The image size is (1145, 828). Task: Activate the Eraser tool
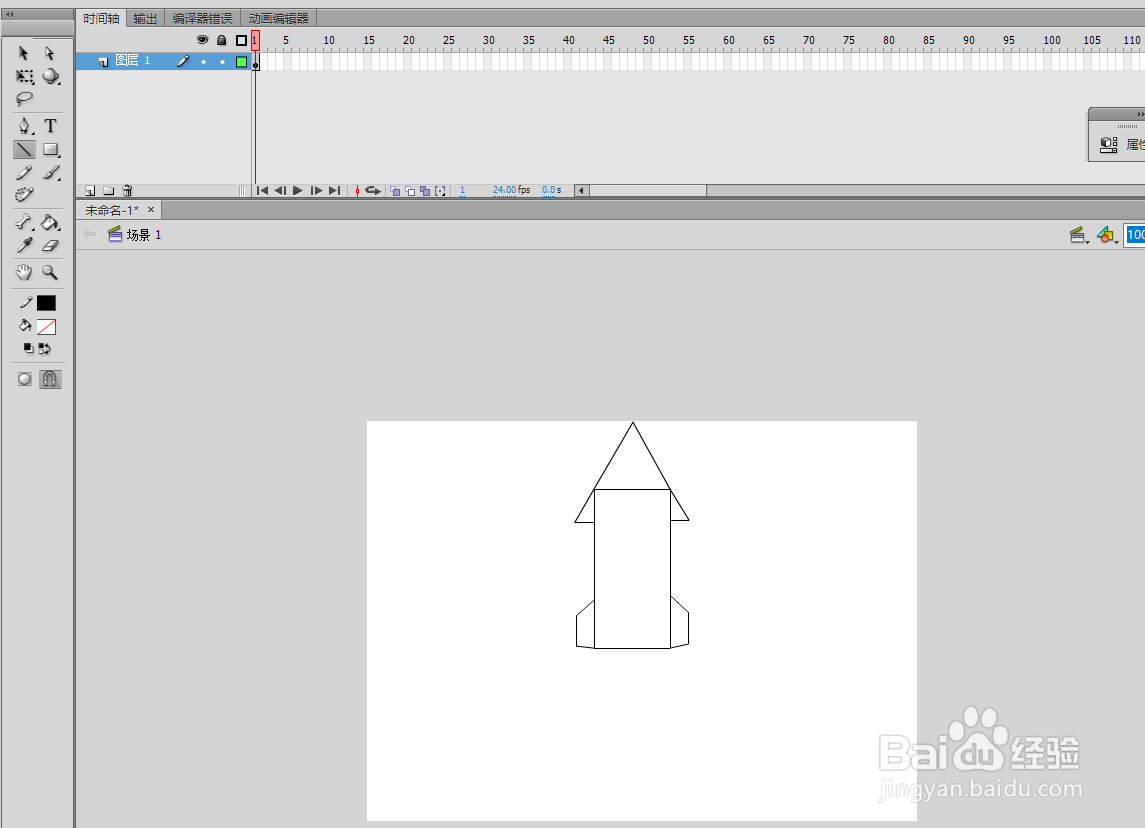[50, 245]
